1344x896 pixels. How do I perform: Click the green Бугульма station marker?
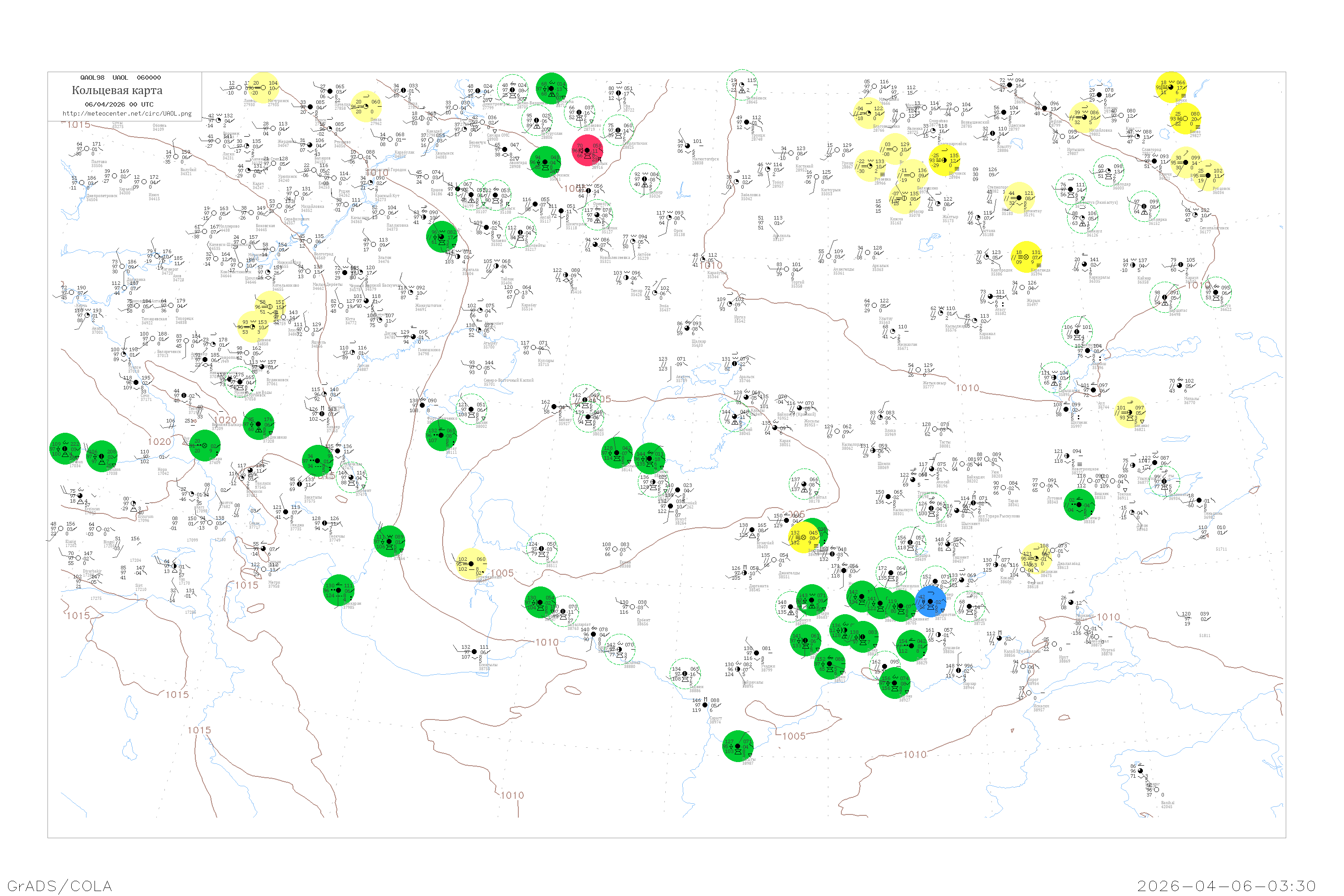pos(551,89)
